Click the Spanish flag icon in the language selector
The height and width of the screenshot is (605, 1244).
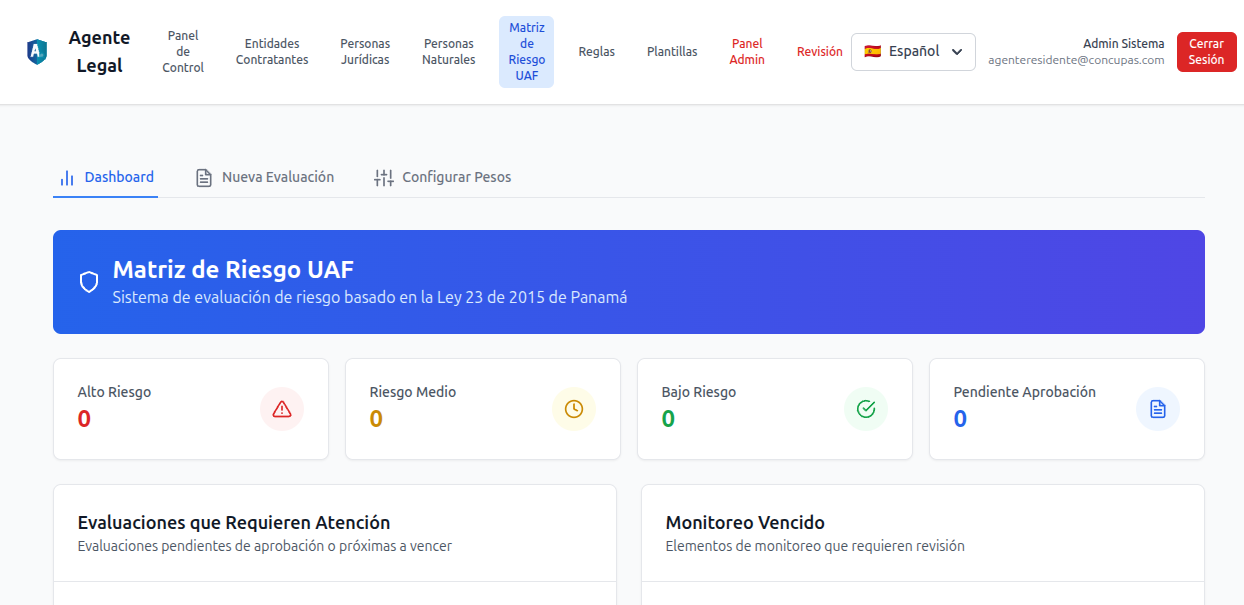(873, 51)
